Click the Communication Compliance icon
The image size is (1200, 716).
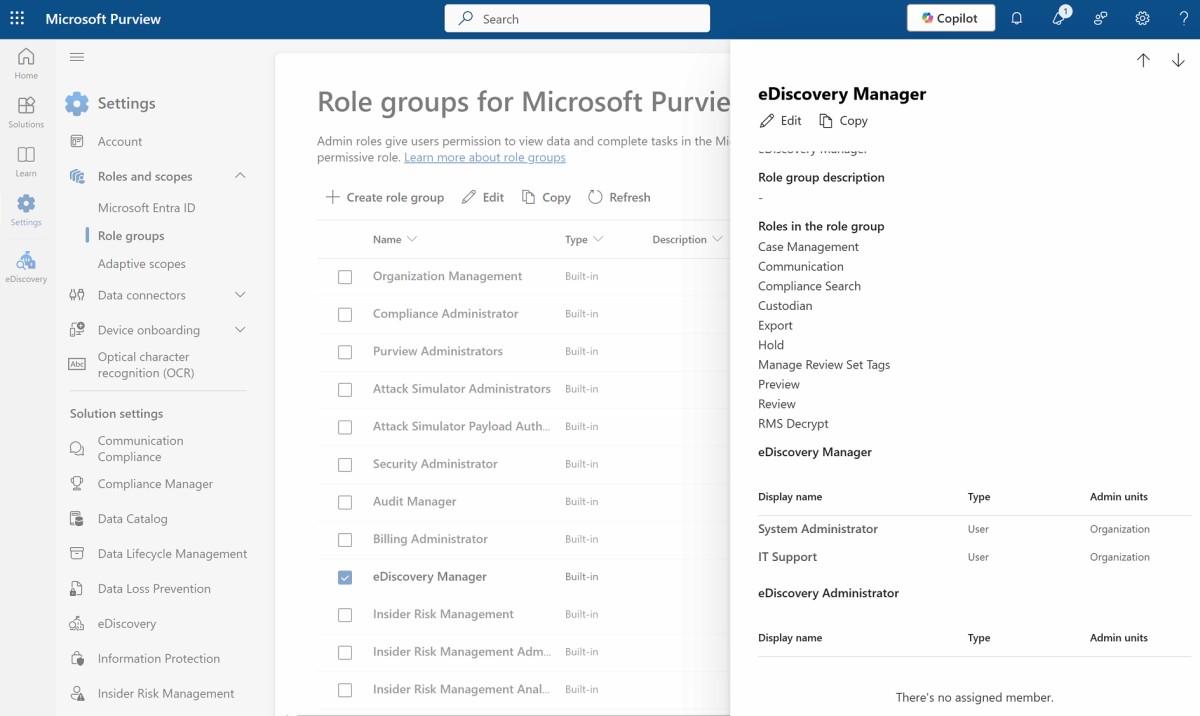[x=77, y=449]
